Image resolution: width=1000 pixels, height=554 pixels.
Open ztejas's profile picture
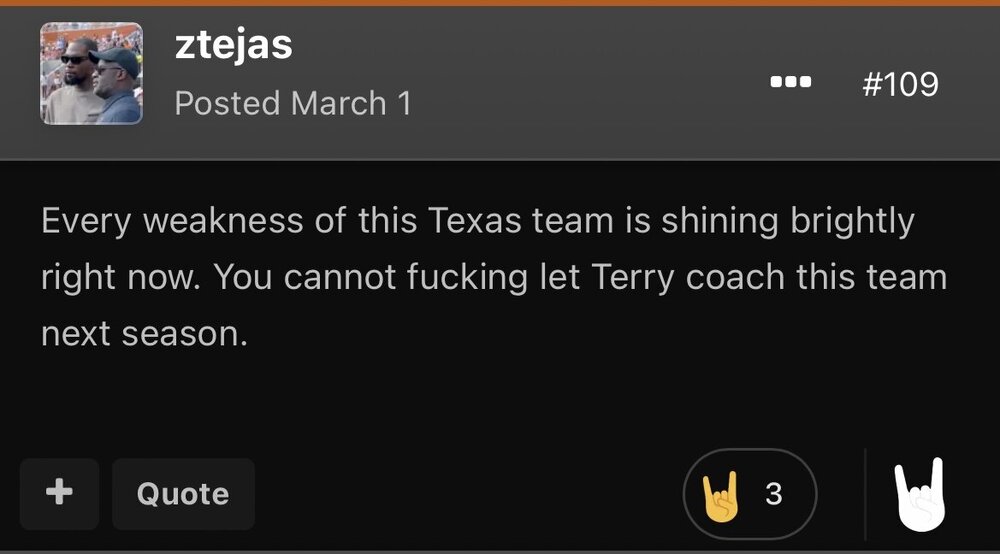pos(91,73)
